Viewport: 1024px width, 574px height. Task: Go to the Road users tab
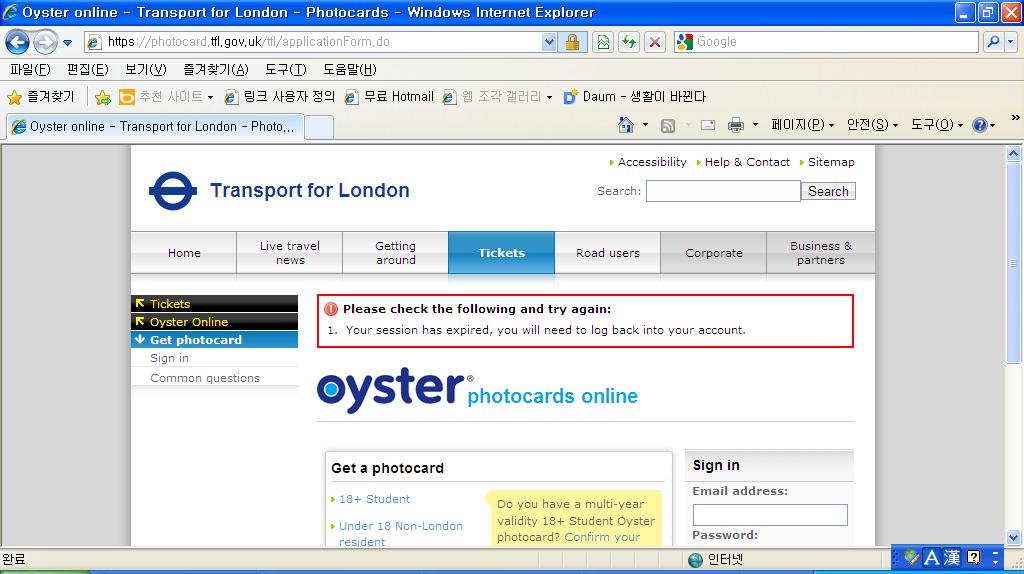607,253
